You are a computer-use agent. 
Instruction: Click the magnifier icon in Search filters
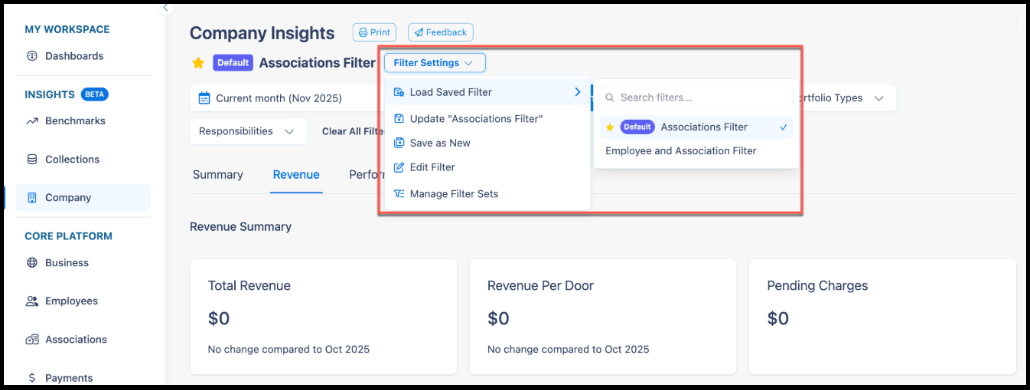tap(610, 97)
